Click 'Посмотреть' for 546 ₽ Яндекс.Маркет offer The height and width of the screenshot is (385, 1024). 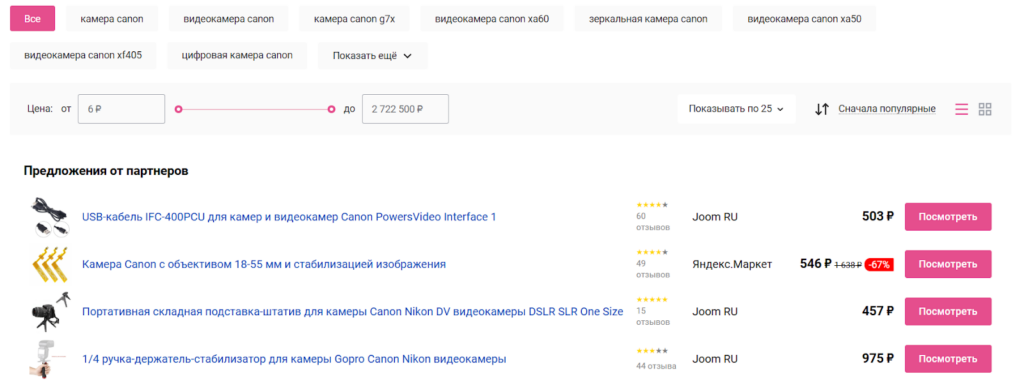click(x=948, y=264)
